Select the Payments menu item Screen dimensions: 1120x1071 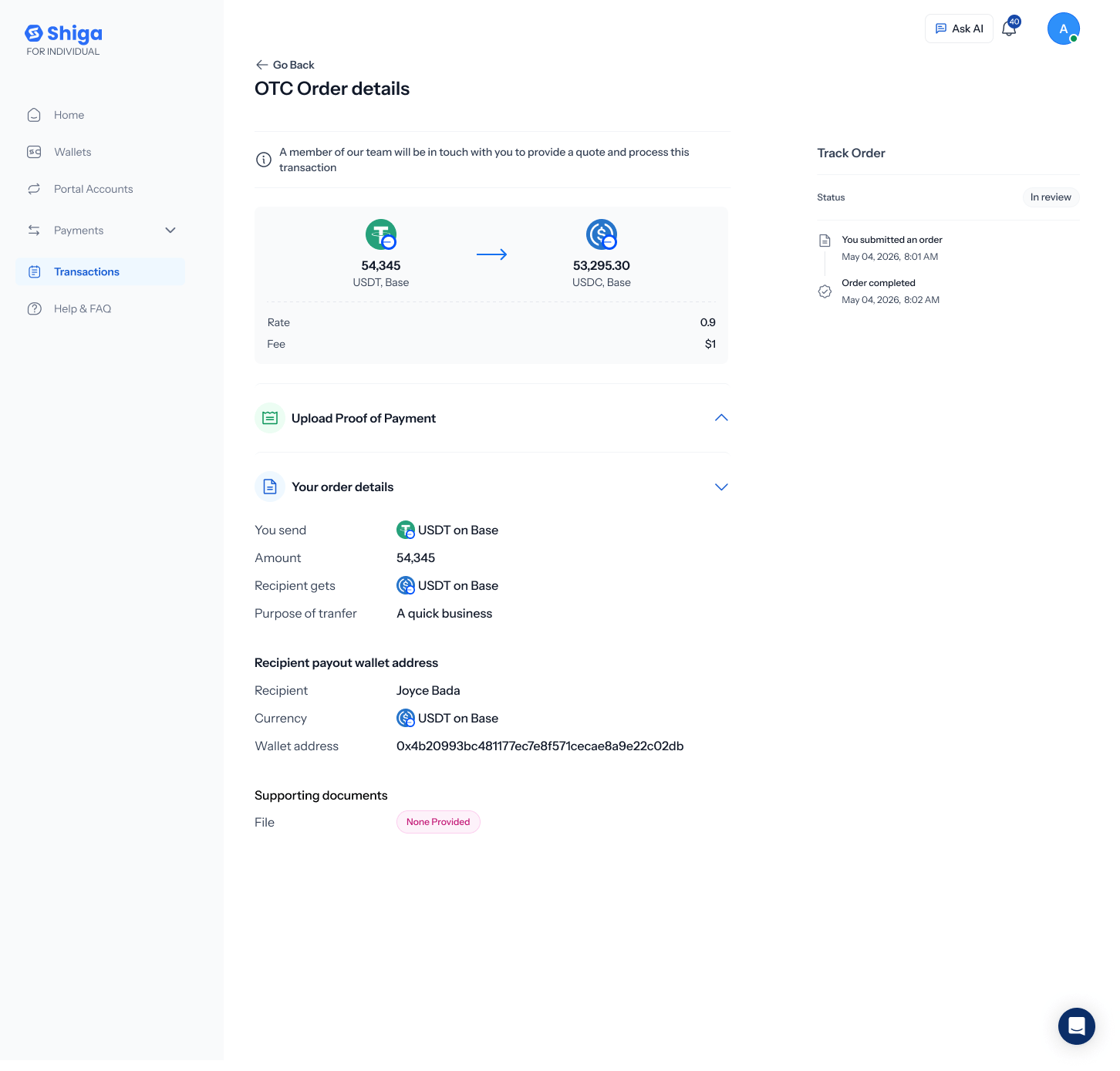[x=100, y=231]
